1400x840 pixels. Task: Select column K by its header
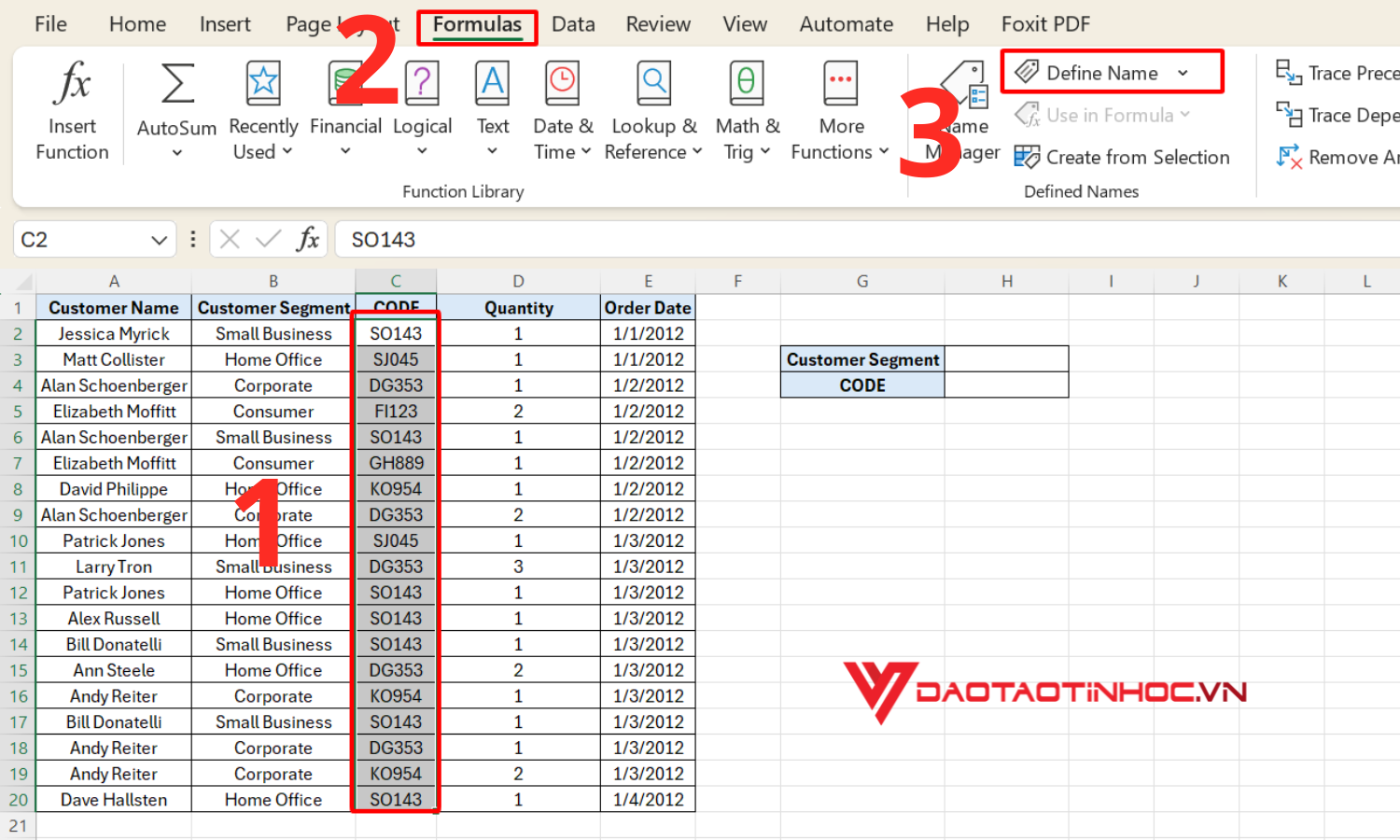1281,281
